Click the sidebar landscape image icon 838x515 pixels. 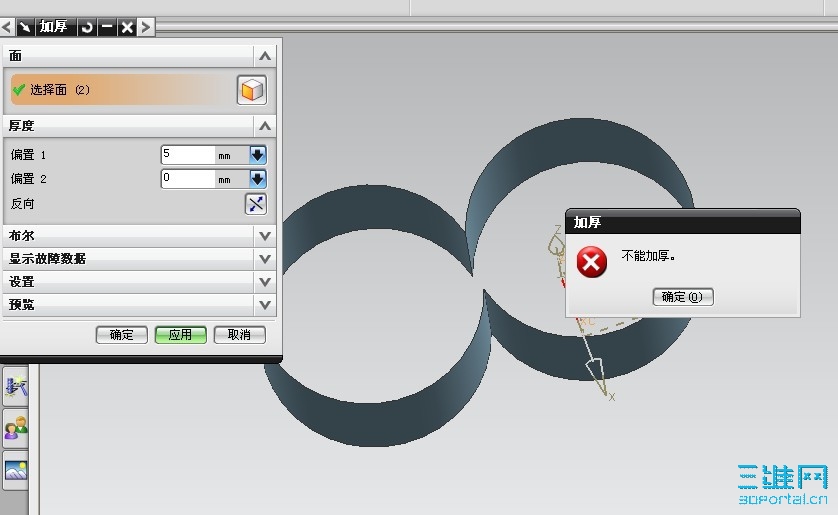click(16, 471)
